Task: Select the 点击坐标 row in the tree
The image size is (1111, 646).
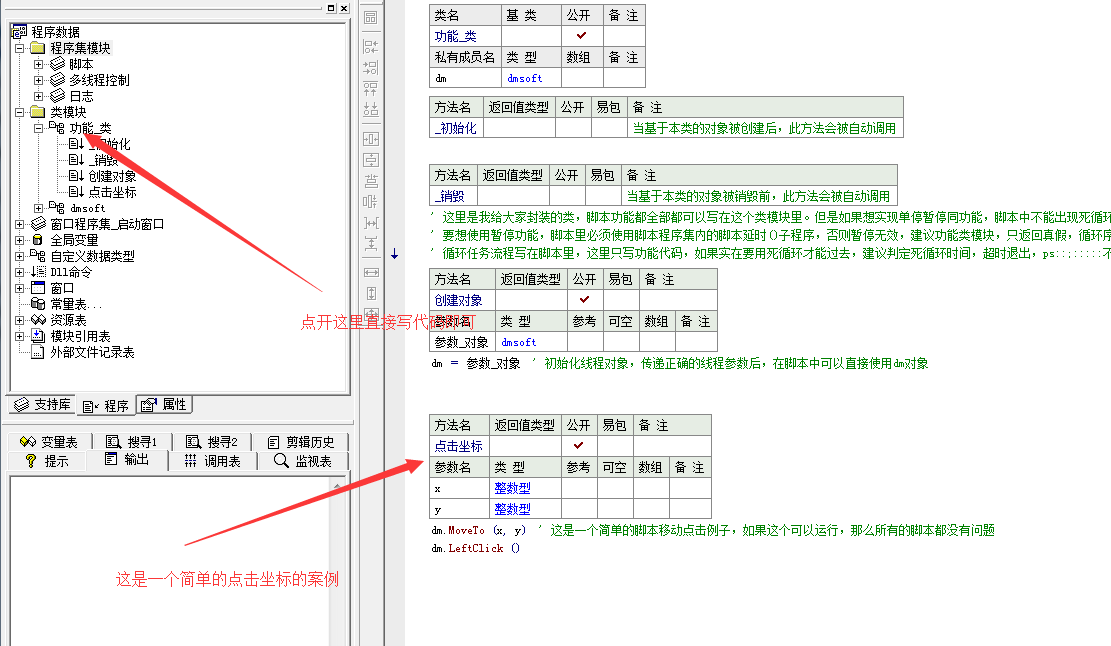Action: (x=113, y=192)
